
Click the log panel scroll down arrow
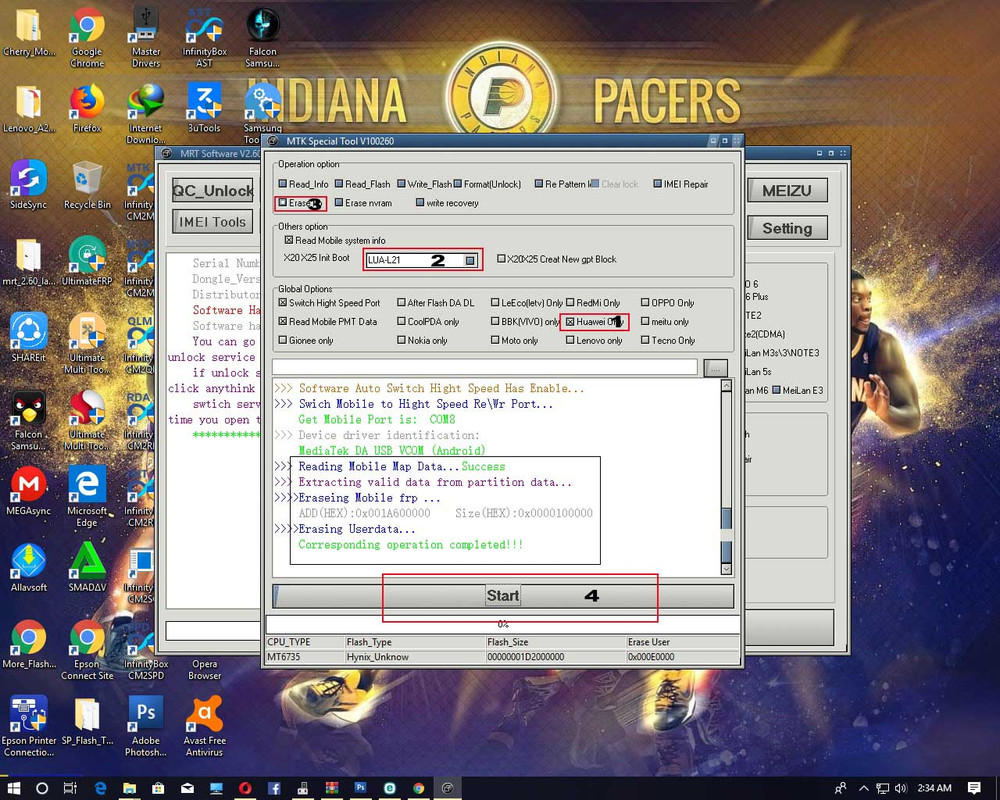(x=726, y=568)
